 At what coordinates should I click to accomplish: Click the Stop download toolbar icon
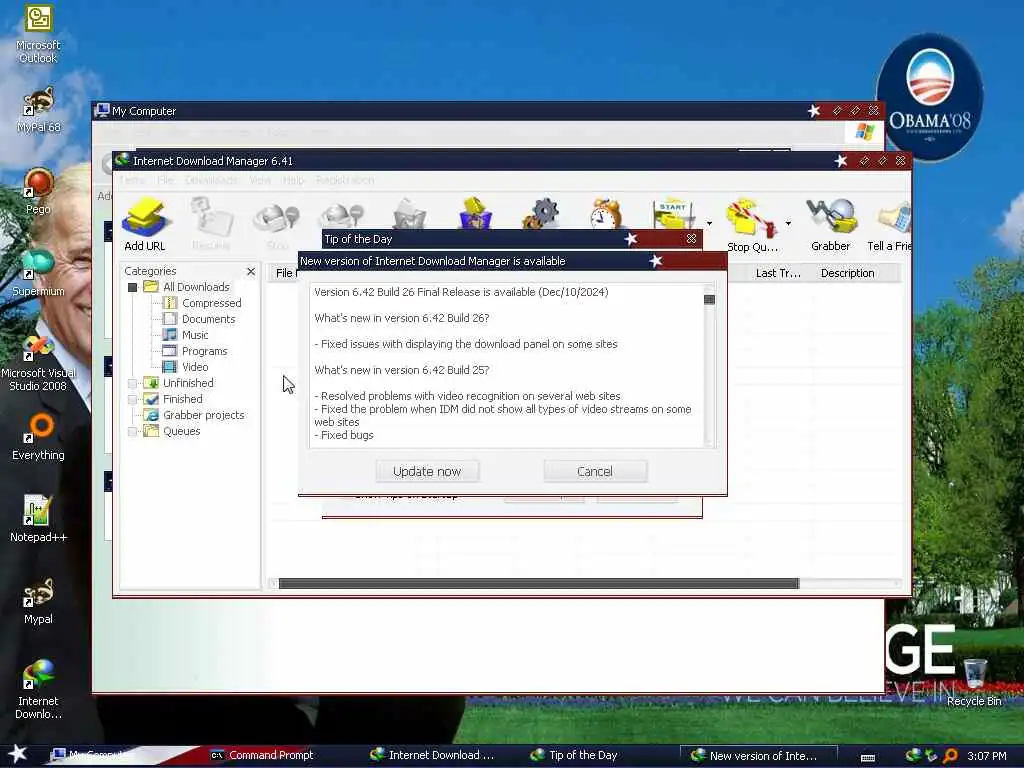coord(277,224)
